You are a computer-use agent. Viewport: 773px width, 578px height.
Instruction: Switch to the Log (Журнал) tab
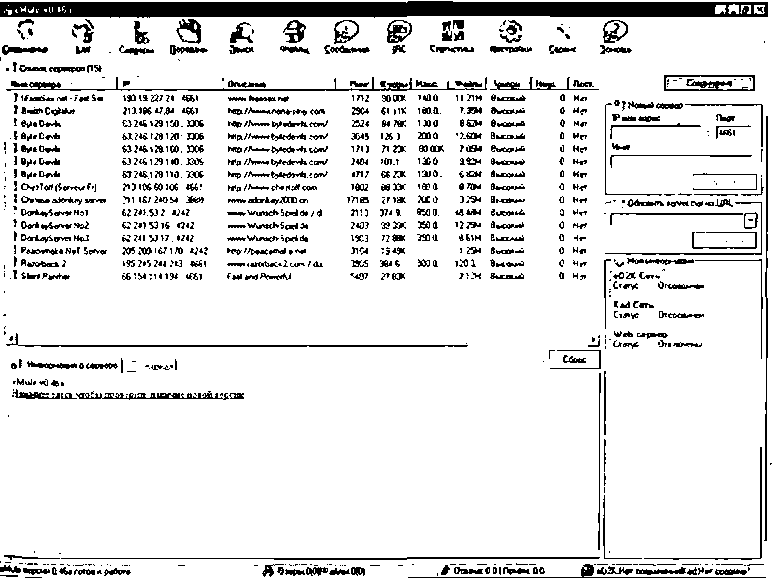(151, 366)
